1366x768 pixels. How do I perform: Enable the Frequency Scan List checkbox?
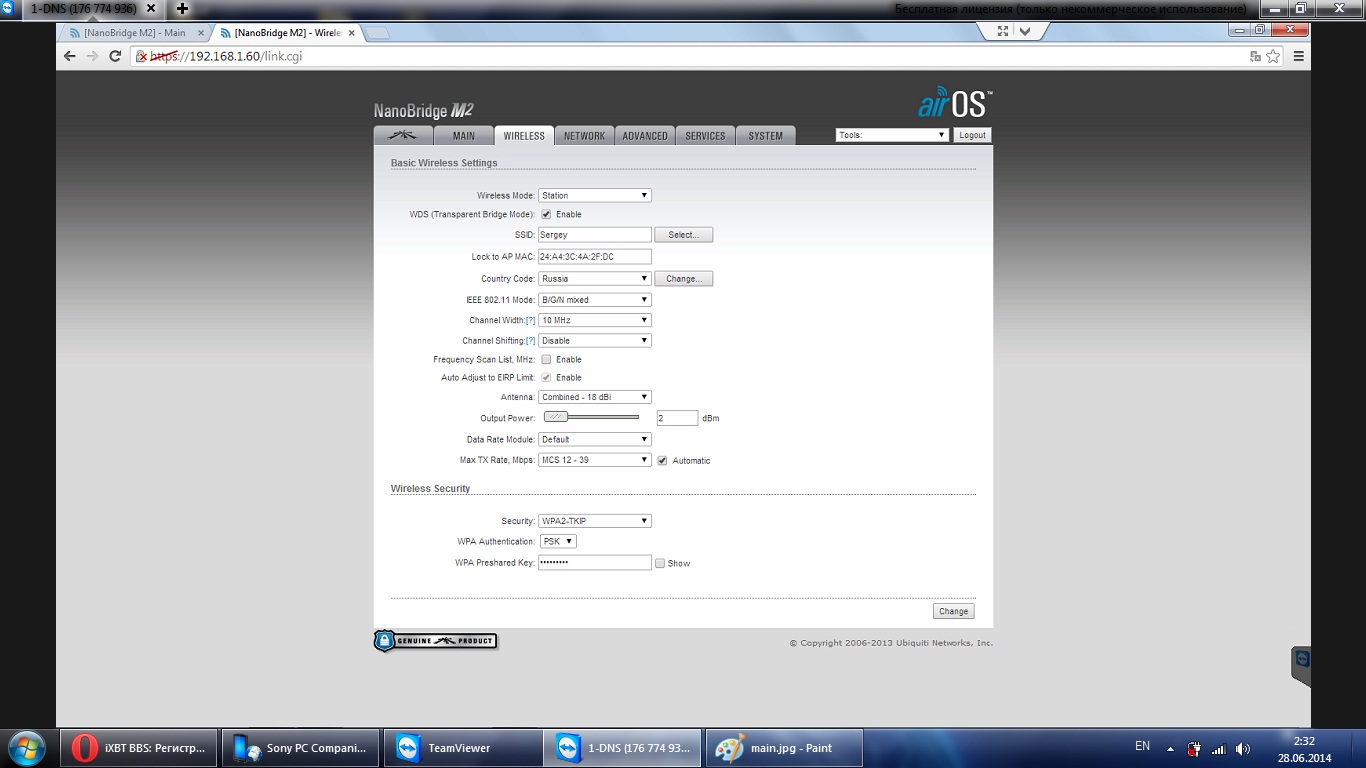(546, 359)
